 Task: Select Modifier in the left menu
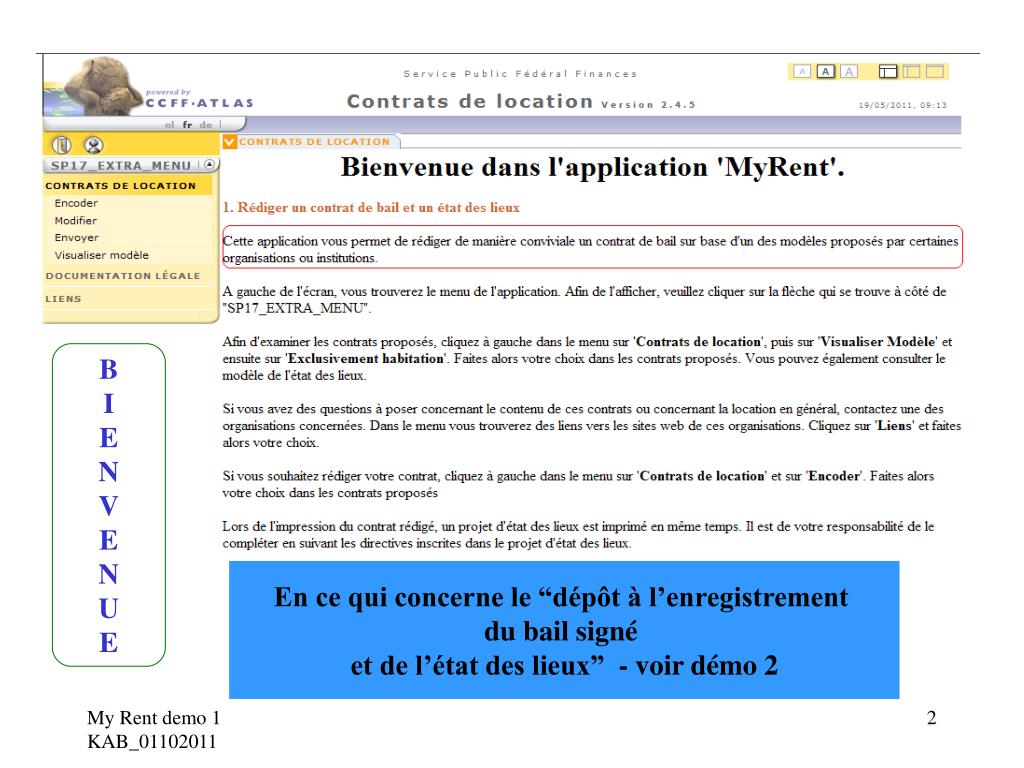pyautogui.click(x=76, y=221)
